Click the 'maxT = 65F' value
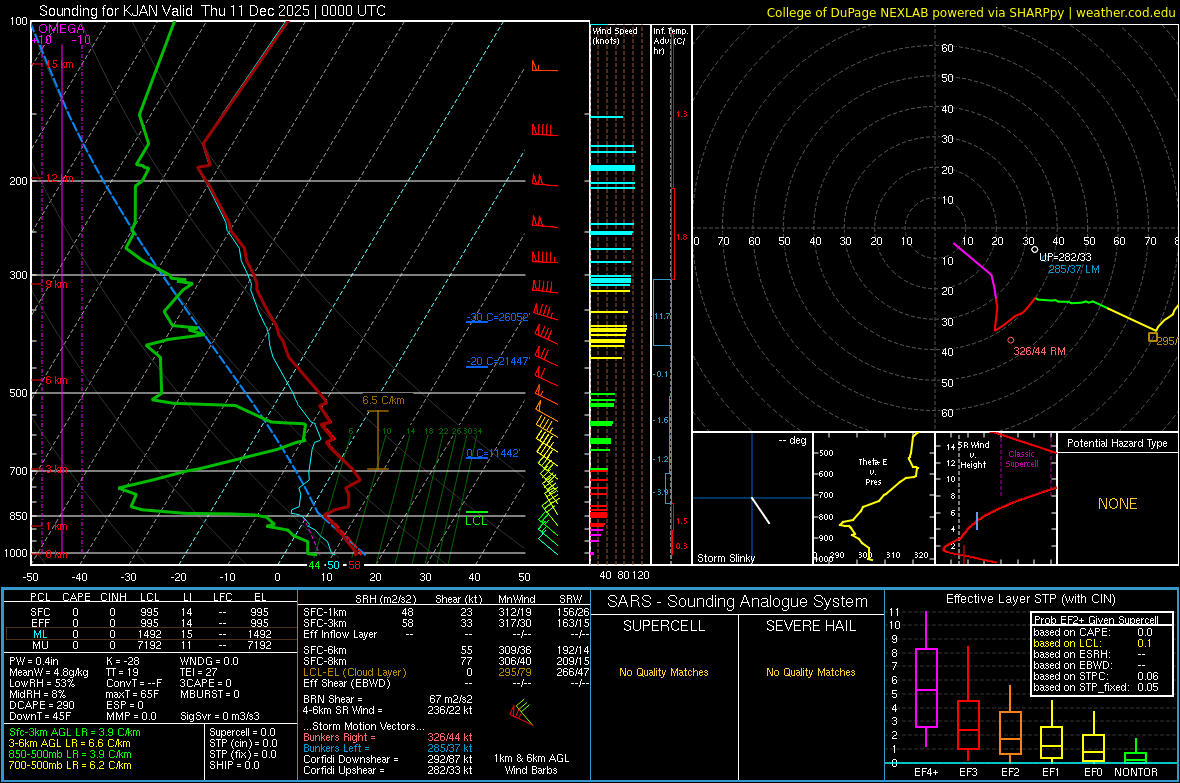 click(132, 694)
